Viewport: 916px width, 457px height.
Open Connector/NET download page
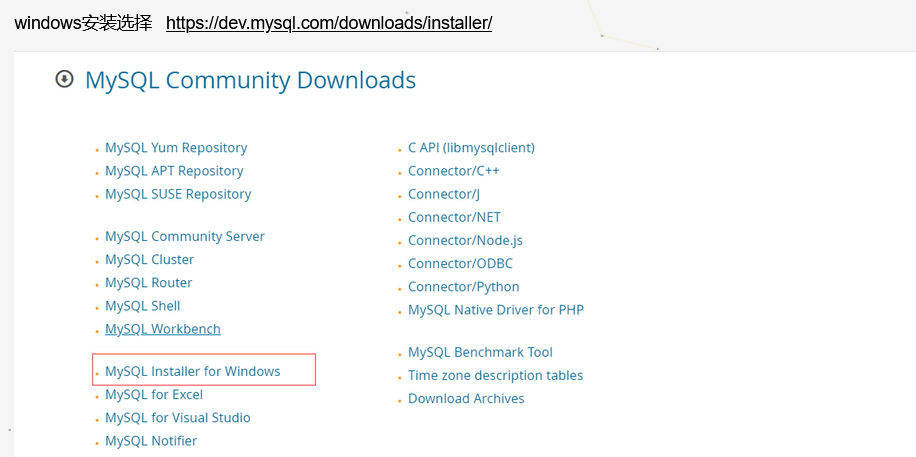click(x=454, y=217)
